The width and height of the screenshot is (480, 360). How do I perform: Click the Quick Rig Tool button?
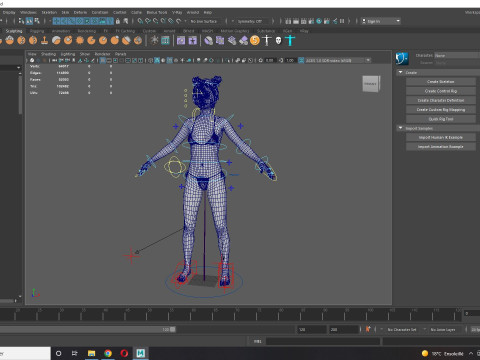pyautogui.click(x=441, y=119)
